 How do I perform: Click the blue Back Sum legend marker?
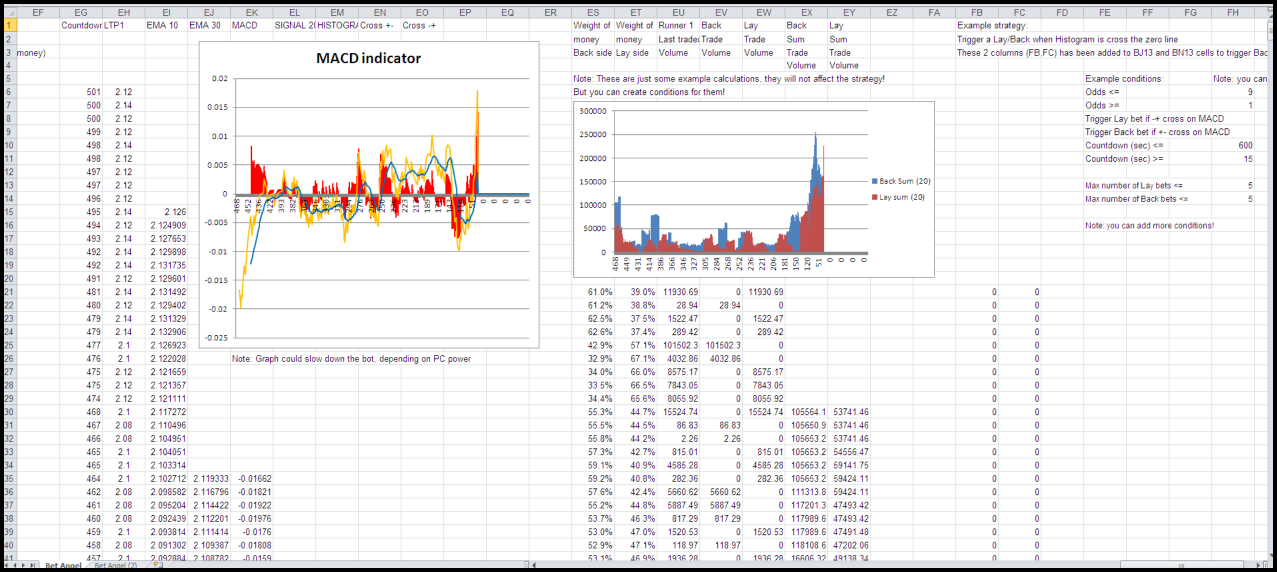(x=873, y=181)
